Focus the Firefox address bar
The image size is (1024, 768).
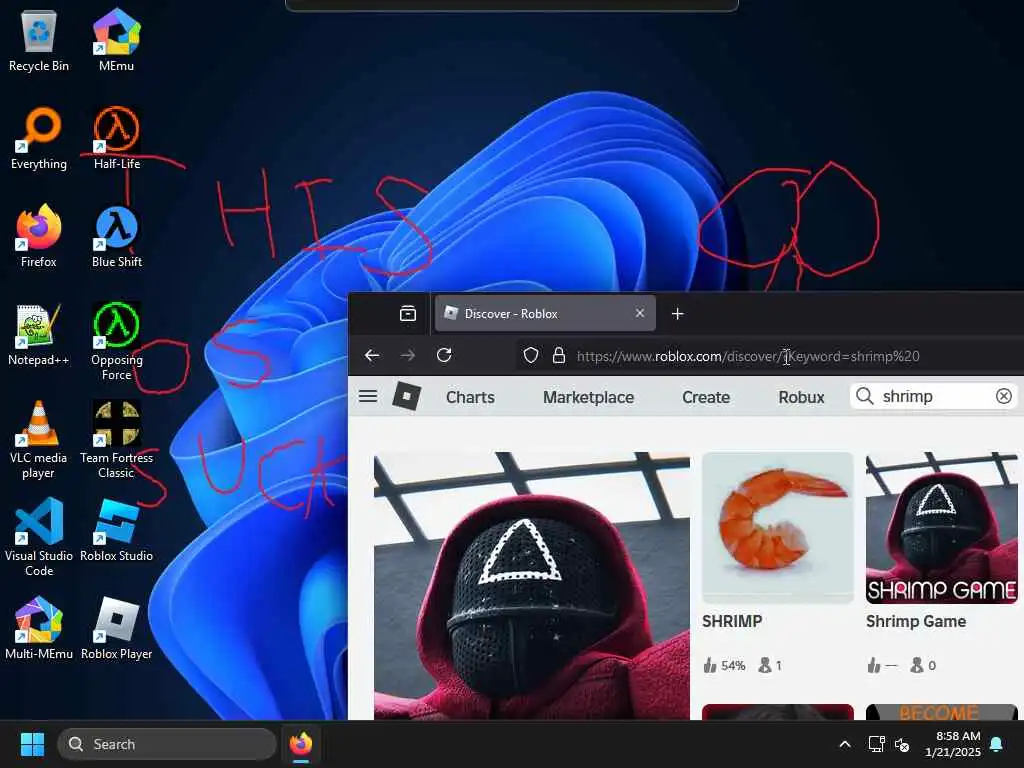(x=771, y=356)
